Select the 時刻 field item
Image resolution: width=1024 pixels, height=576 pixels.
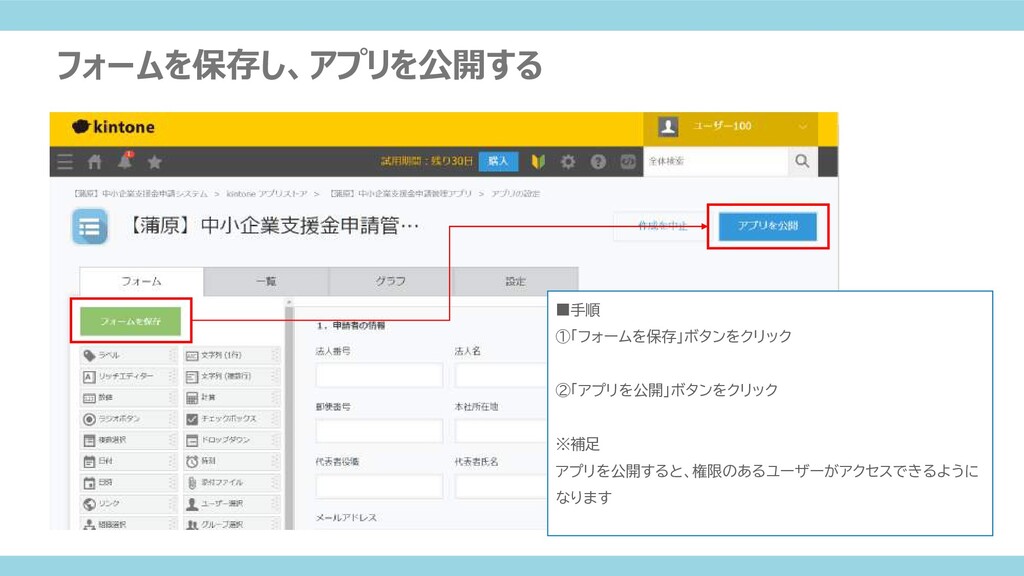point(231,462)
